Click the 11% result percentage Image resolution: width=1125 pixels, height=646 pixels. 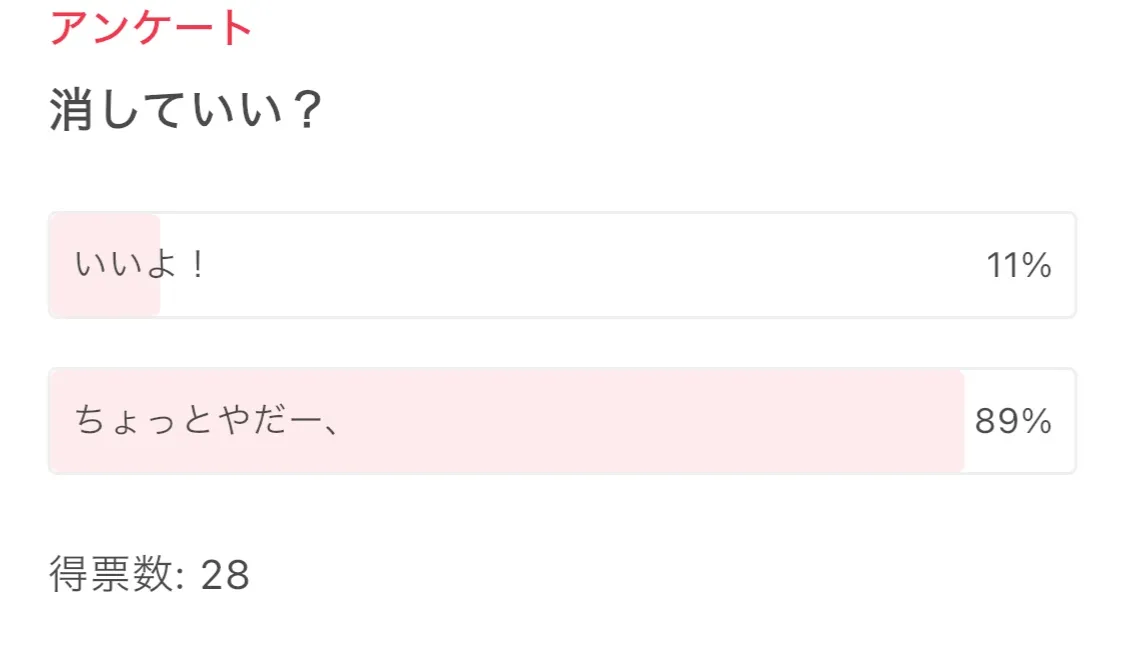click(x=1018, y=265)
